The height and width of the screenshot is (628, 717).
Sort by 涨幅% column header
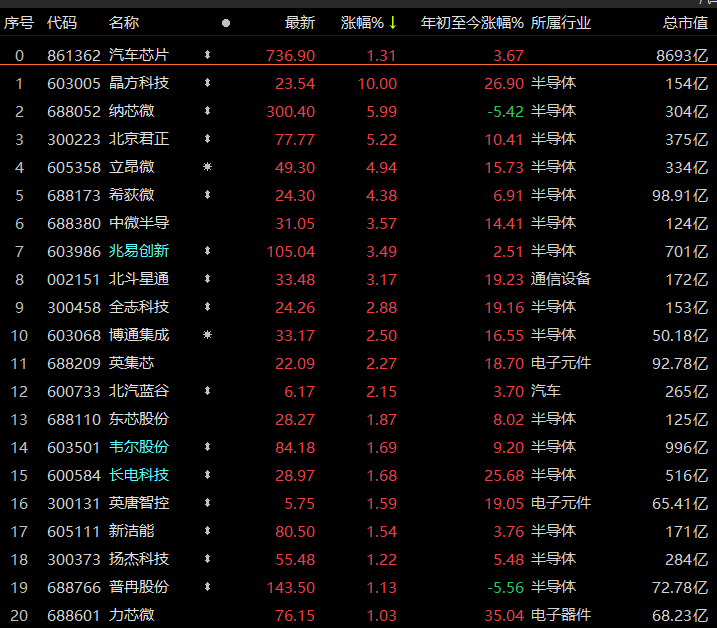click(x=362, y=22)
